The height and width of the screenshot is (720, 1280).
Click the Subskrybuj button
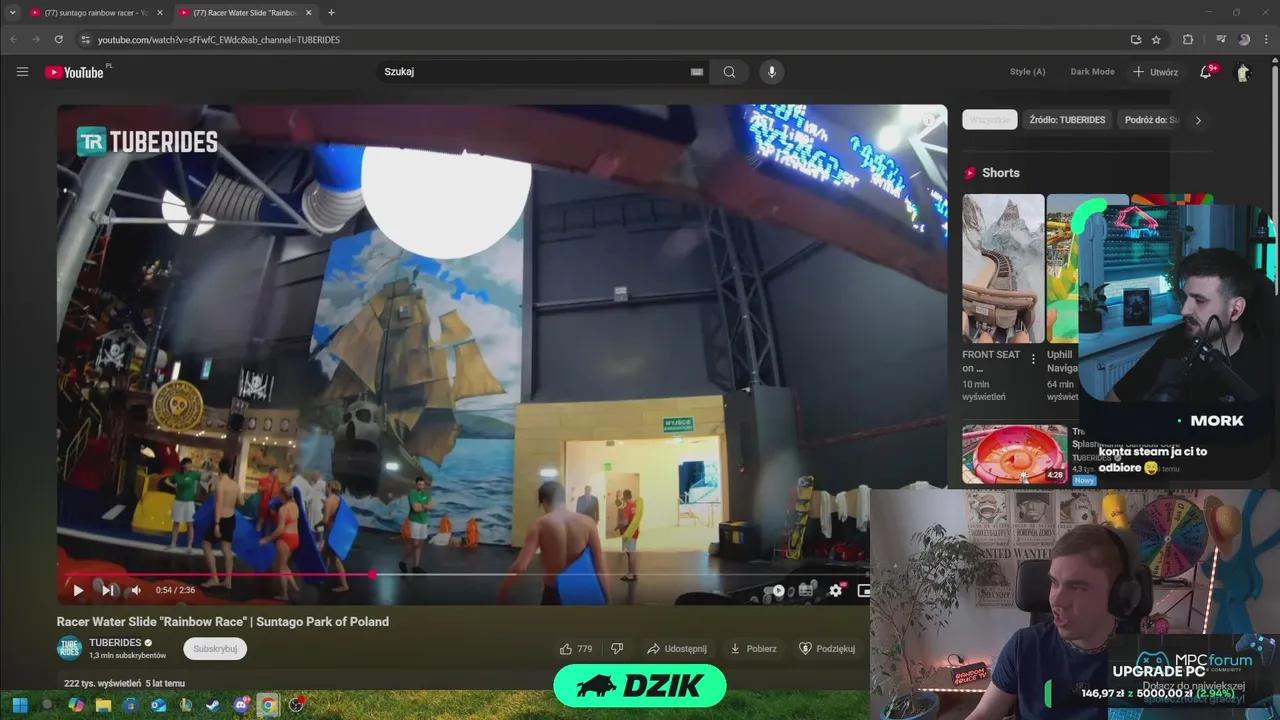215,649
